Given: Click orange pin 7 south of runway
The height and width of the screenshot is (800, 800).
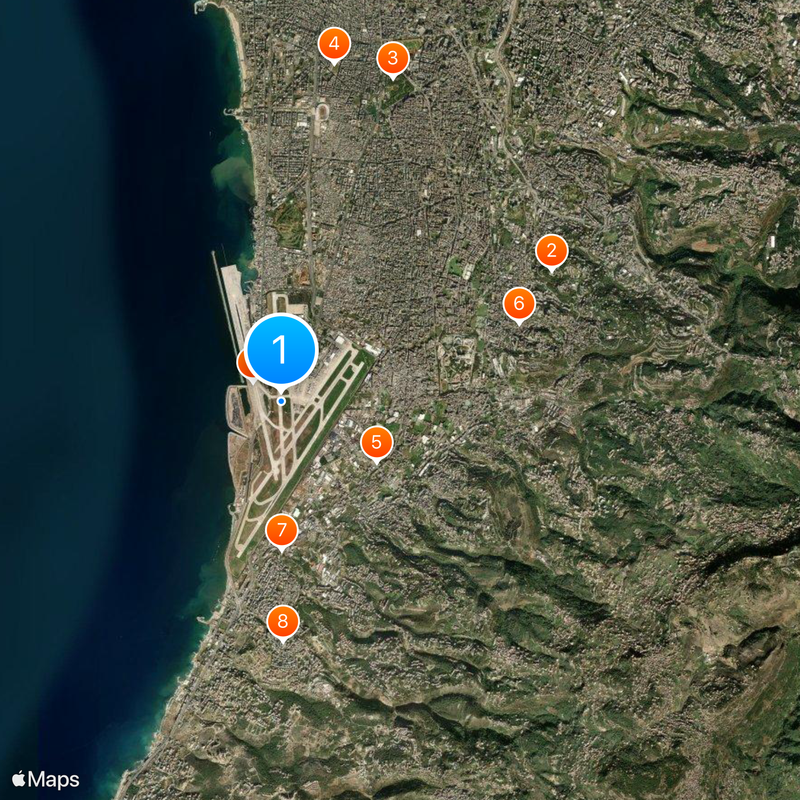Looking at the screenshot, I should (x=282, y=529).
